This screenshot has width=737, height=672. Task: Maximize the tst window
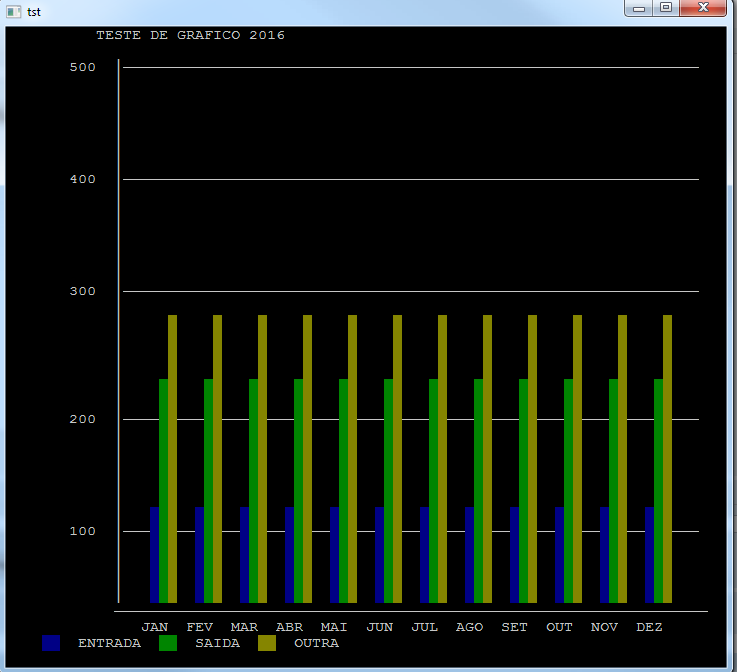[x=666, y=8]
